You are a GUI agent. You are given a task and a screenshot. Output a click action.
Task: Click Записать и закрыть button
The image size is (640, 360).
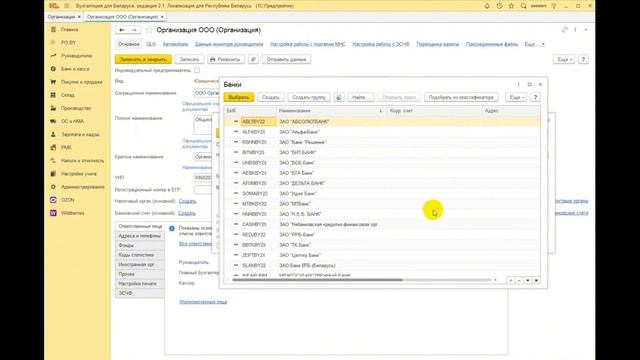[x=143, y=60]
